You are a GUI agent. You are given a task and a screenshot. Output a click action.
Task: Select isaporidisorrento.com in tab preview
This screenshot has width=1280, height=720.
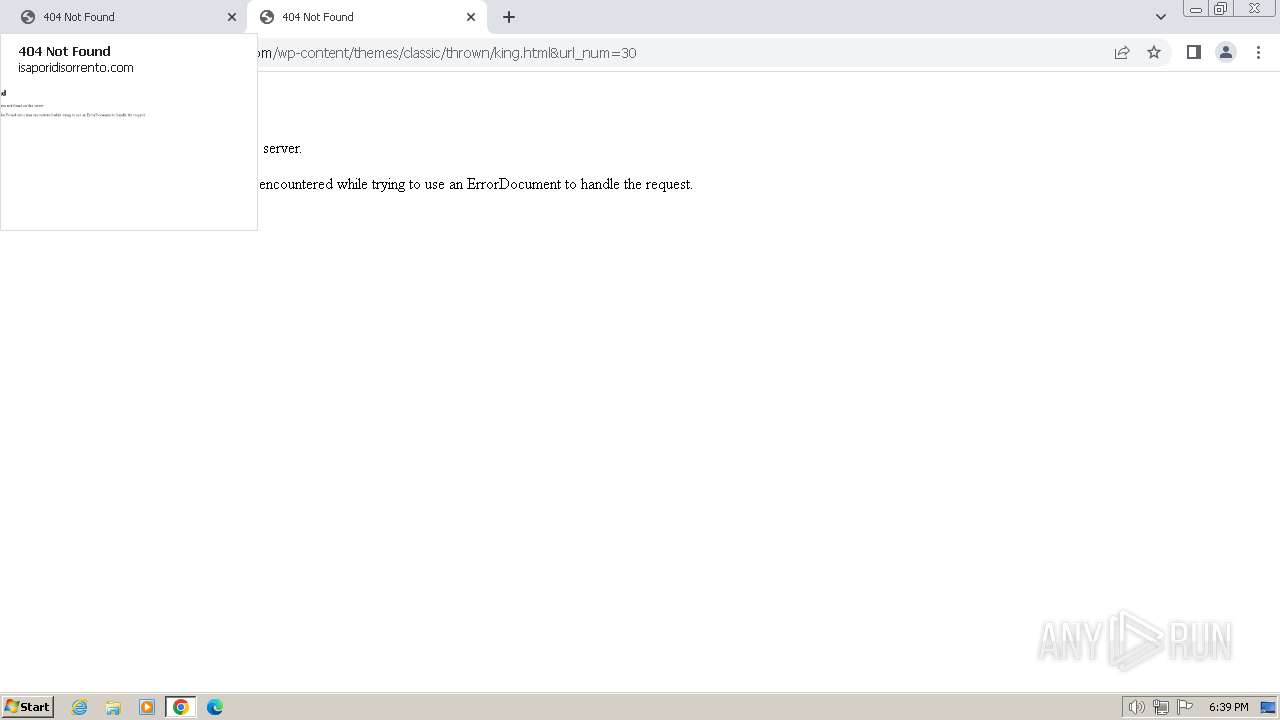(76, 68)
